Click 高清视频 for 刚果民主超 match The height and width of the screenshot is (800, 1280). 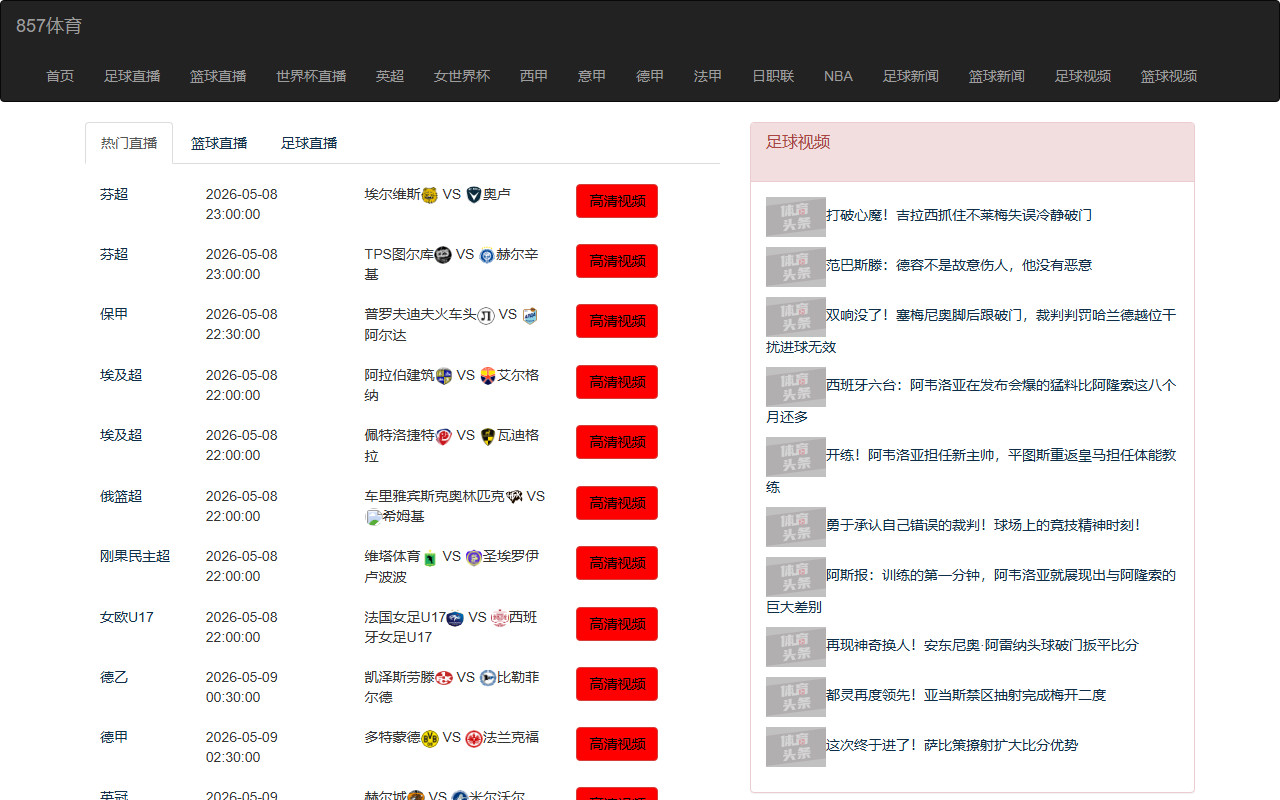[617, 563]
